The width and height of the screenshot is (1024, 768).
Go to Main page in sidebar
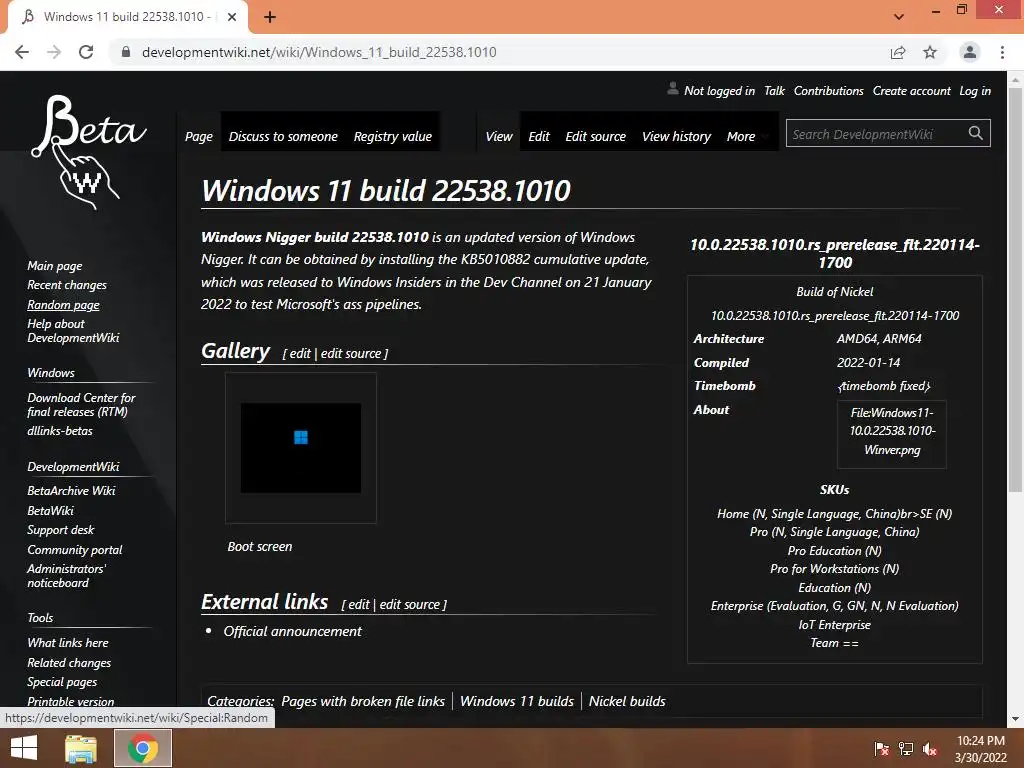pyautogui.click(x=55, y=266)
